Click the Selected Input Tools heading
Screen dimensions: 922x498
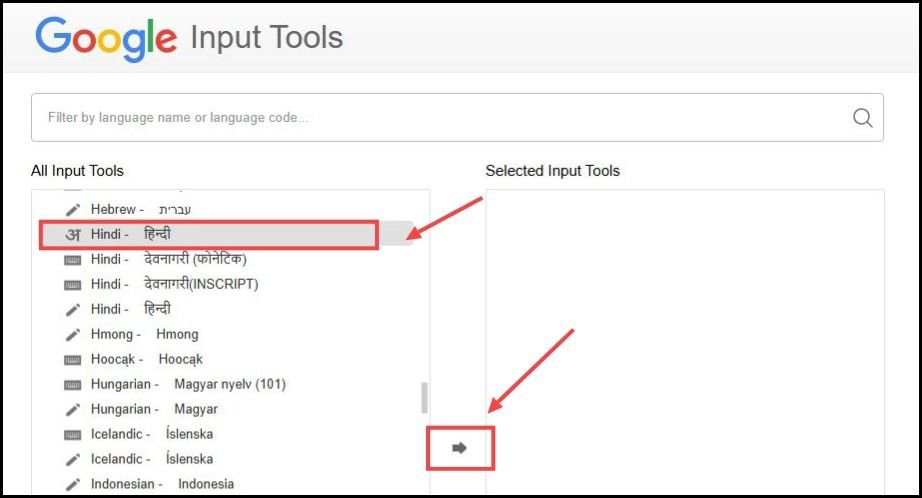pos(553,171)
